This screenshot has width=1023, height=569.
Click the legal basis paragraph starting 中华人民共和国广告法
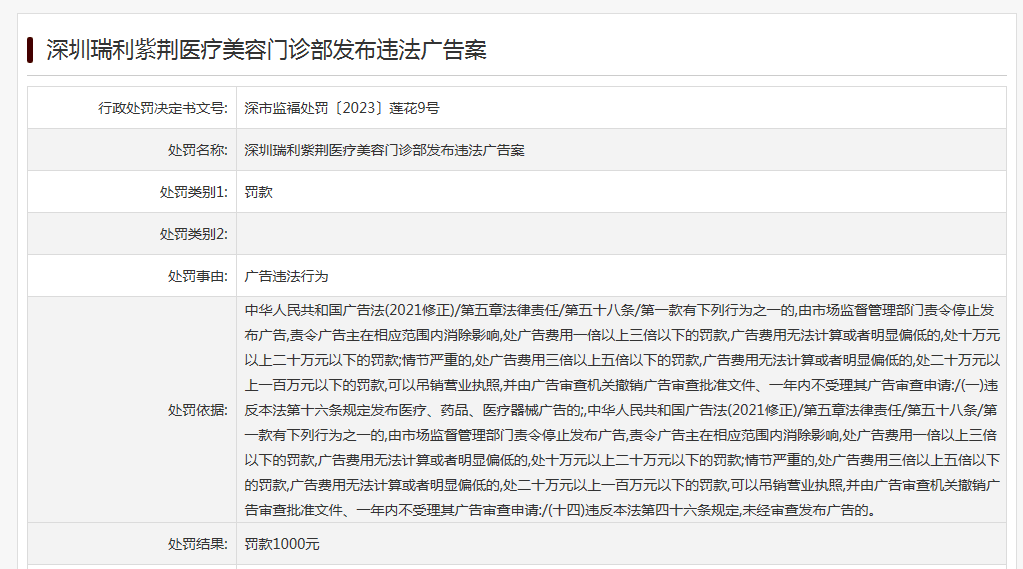coord(622,410)
